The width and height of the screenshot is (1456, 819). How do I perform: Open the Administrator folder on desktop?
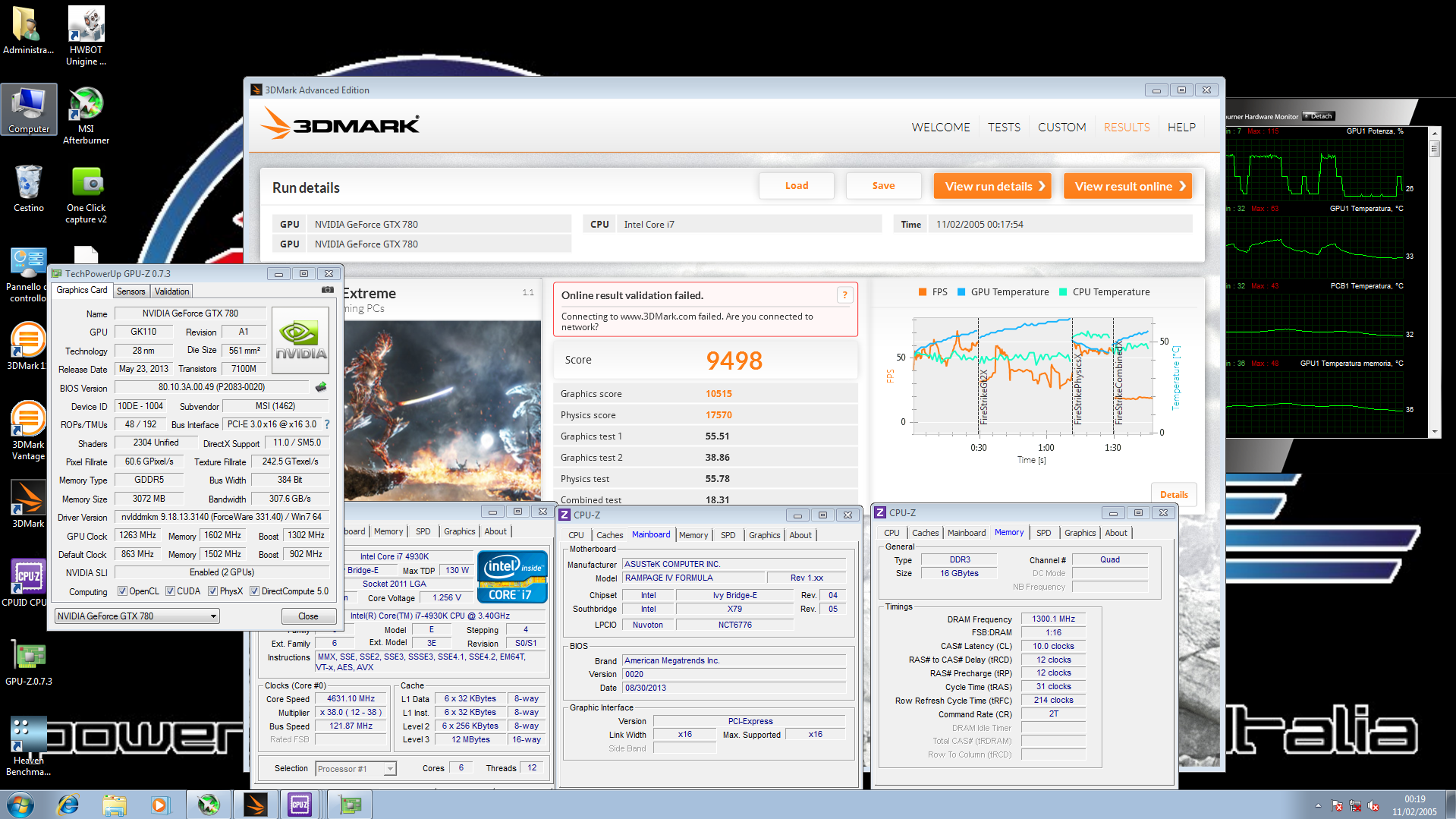point(28,30)
